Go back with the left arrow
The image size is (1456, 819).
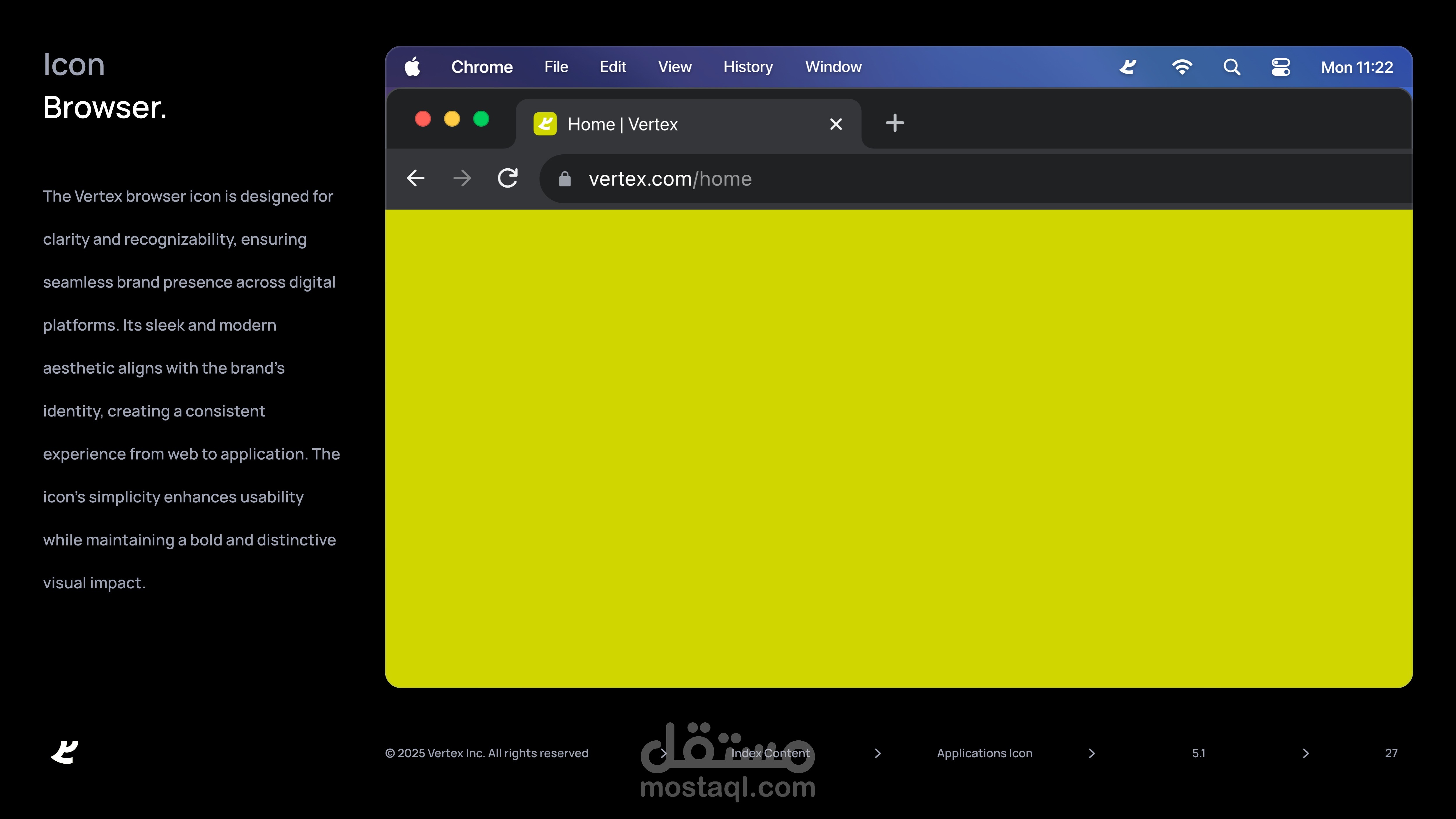tap(416, 179)
